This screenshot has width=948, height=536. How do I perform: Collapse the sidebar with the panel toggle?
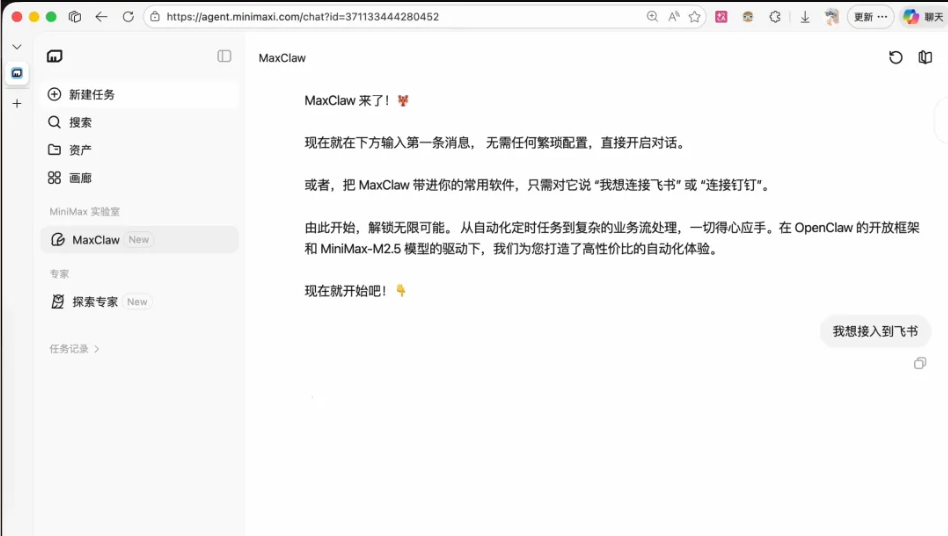click(224, 57)
